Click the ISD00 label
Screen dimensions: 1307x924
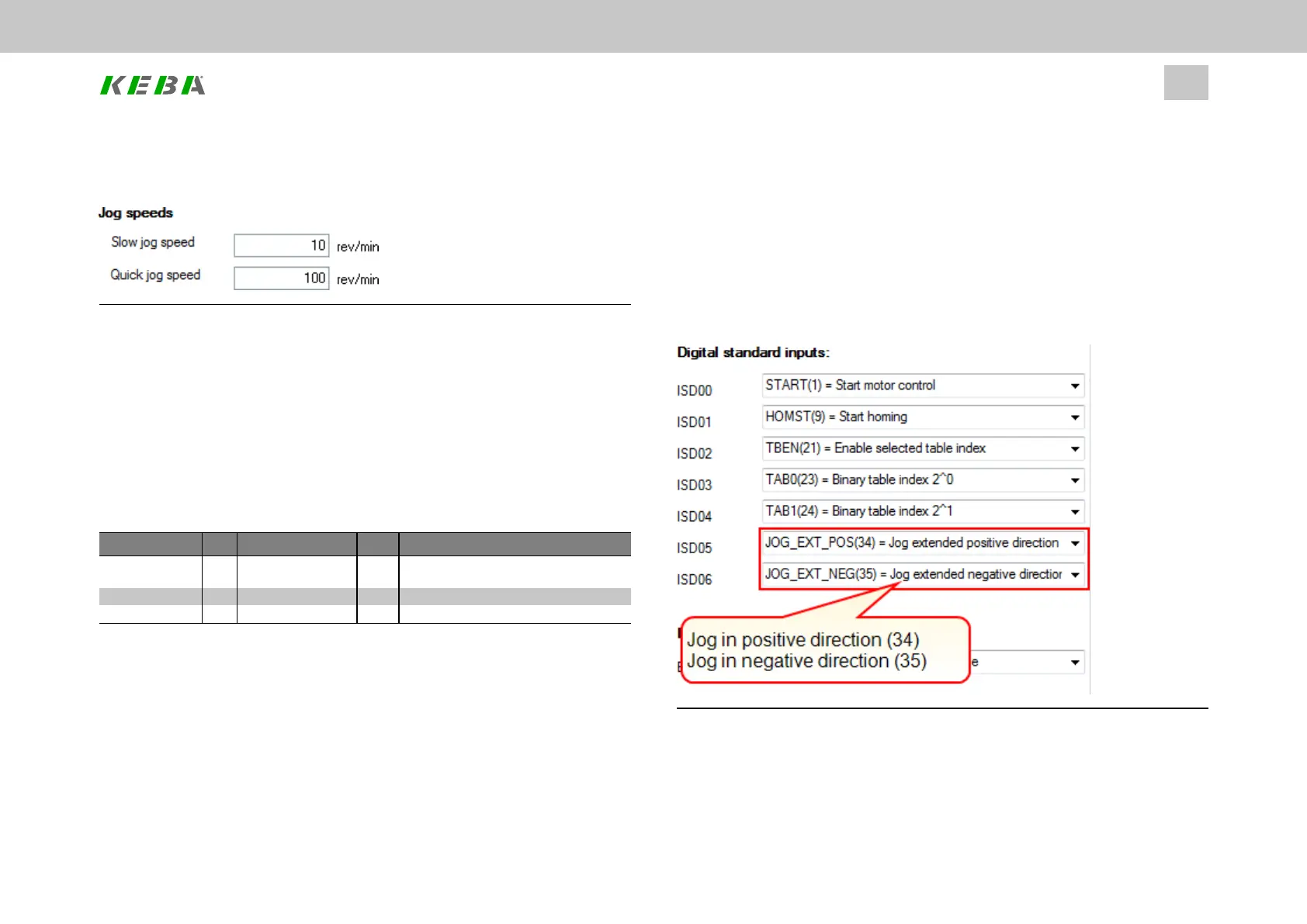(694, 390)
